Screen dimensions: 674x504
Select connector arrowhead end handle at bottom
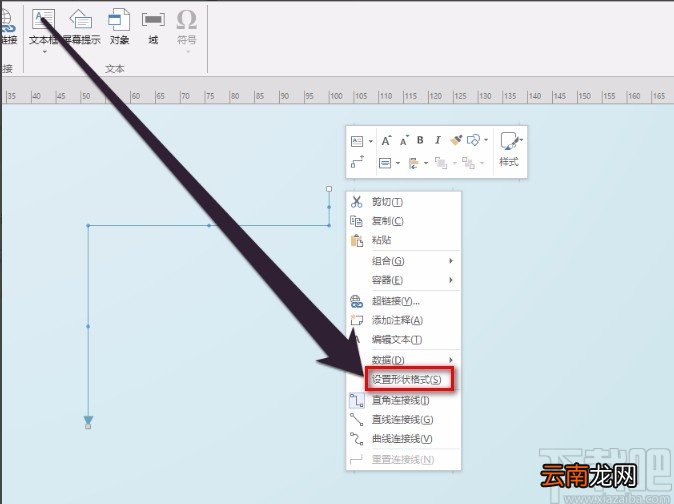click(x=88, y=426)
